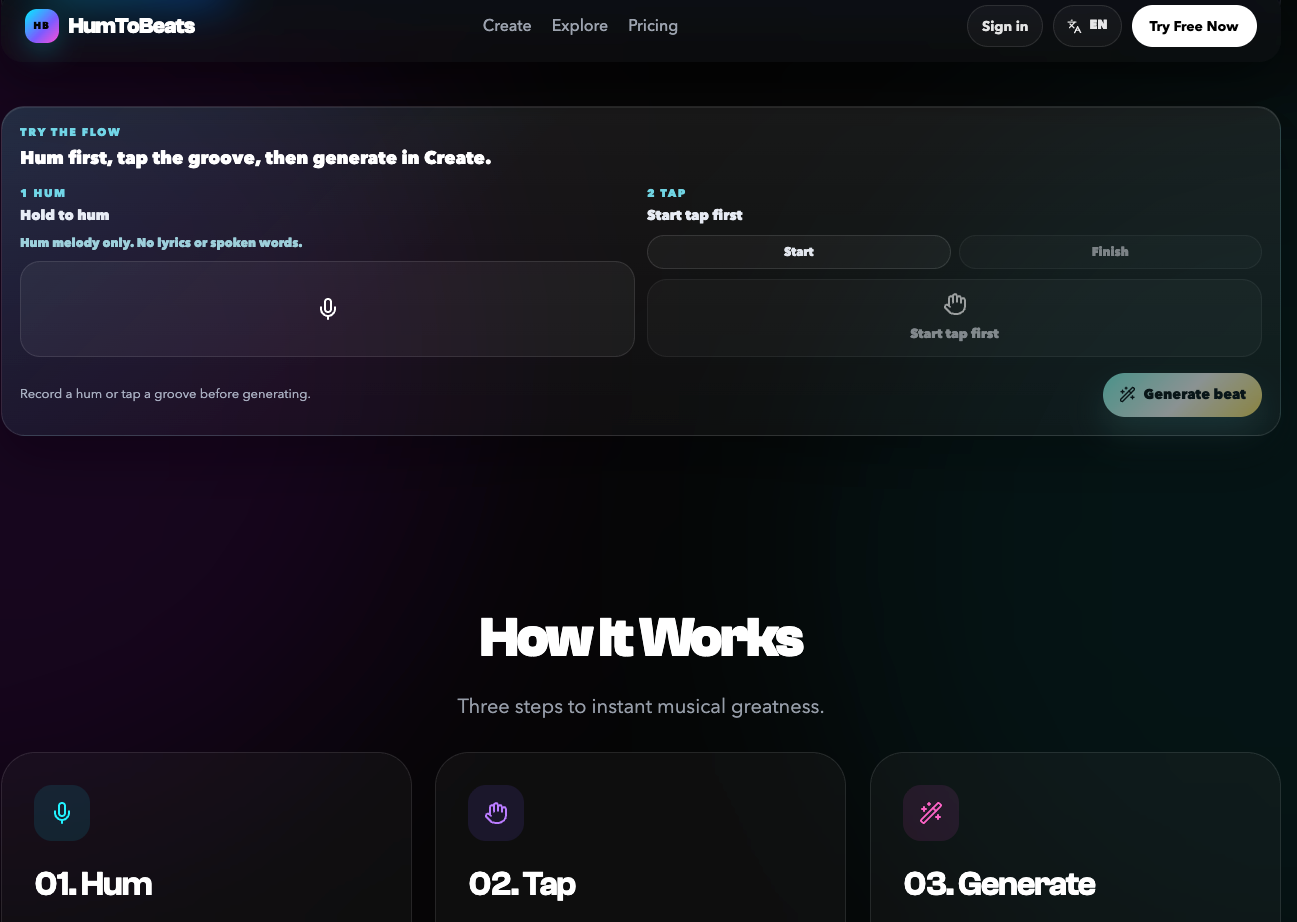The height and width of the screenshot is (922, 1297).
Task: Click the wand icon in 03. Generate card
Action: point(931,813)
